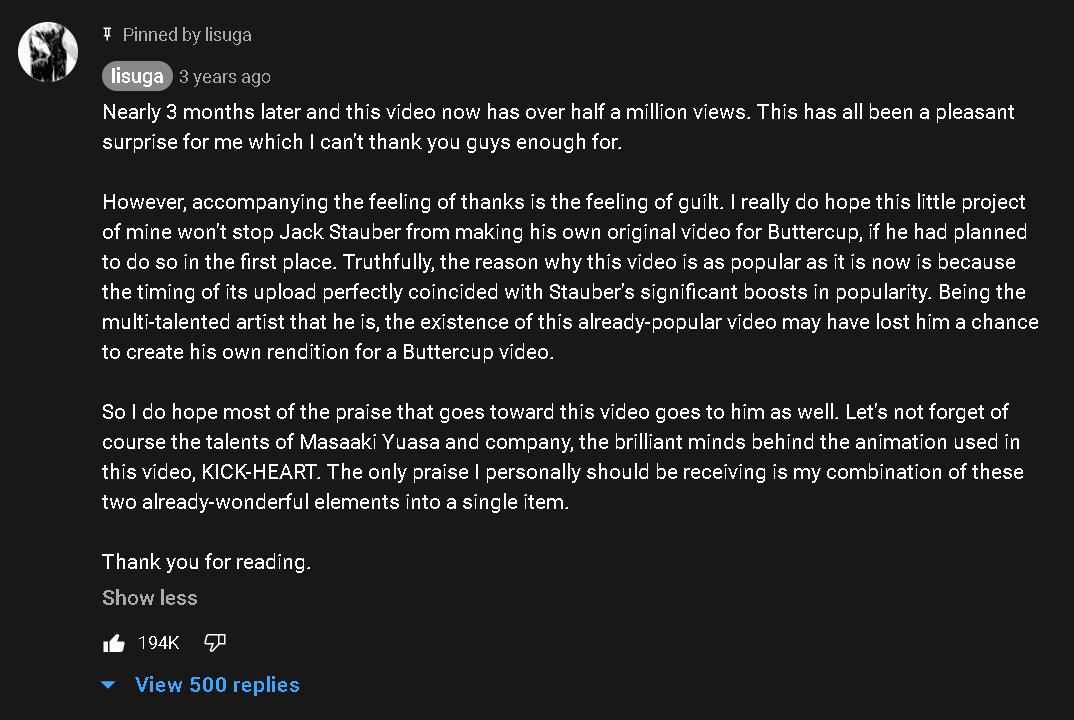Collapse the comment with "Show less"

150,598
